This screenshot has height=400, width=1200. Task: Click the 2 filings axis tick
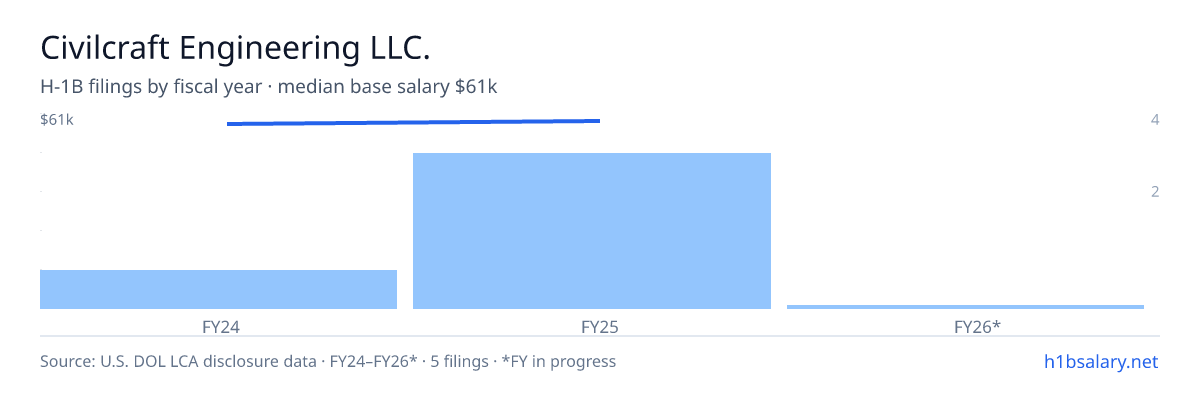pos(1155,191)
